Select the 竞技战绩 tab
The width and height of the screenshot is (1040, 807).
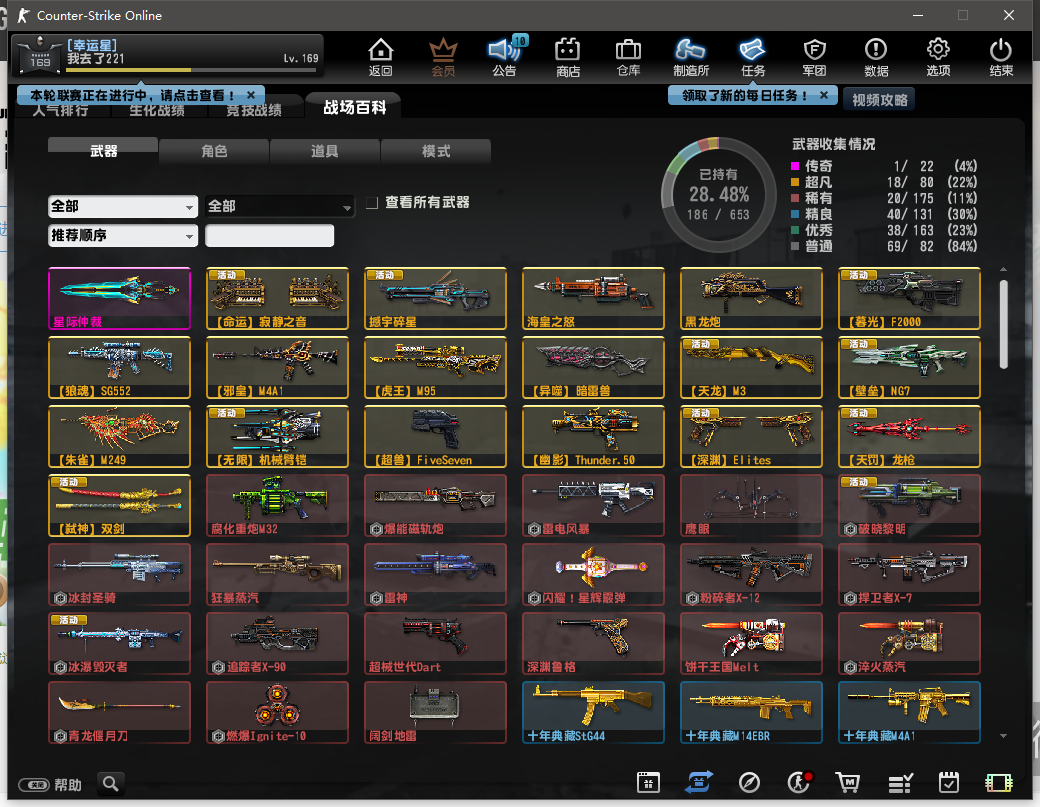pos(254,110)
